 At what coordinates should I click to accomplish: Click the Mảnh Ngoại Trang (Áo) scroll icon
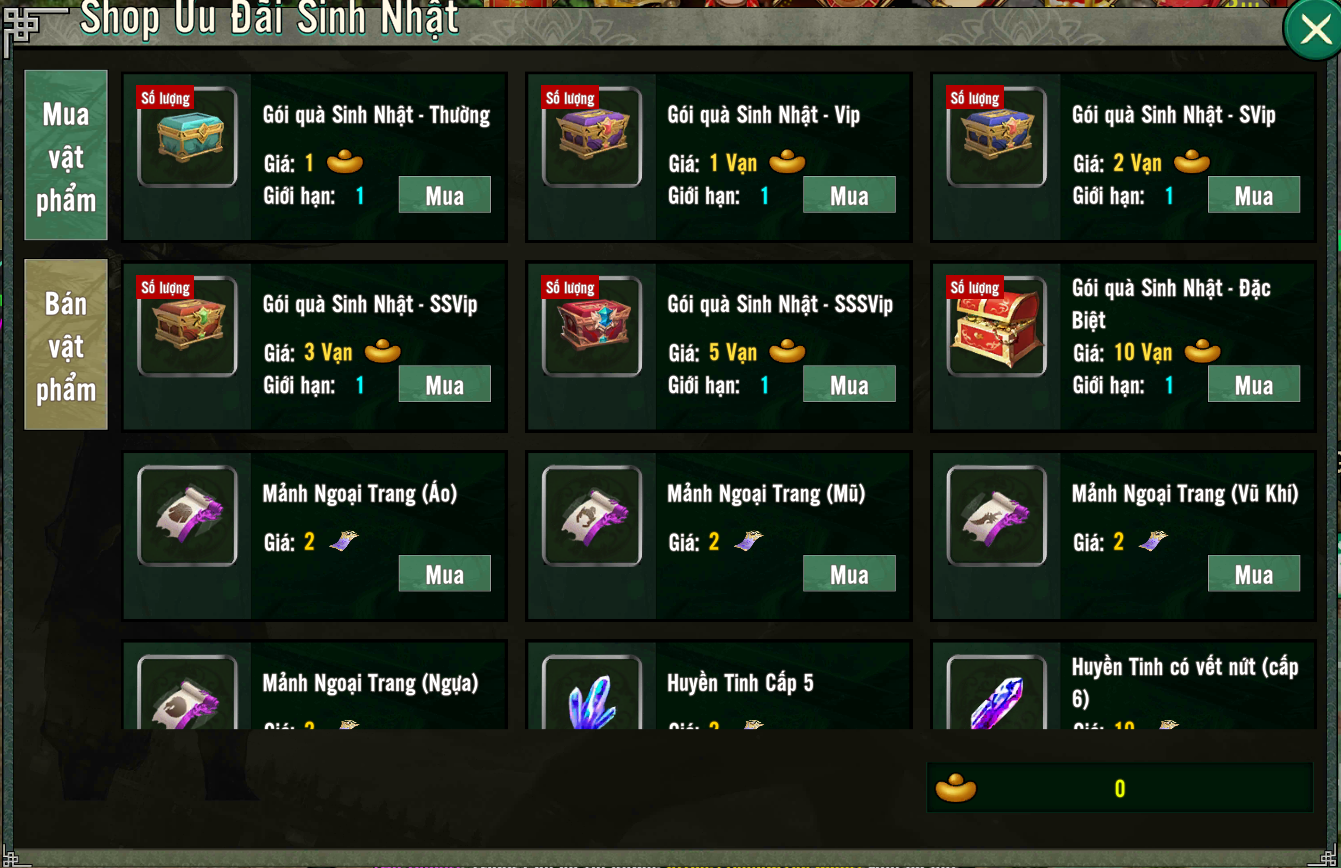[187, 516]
